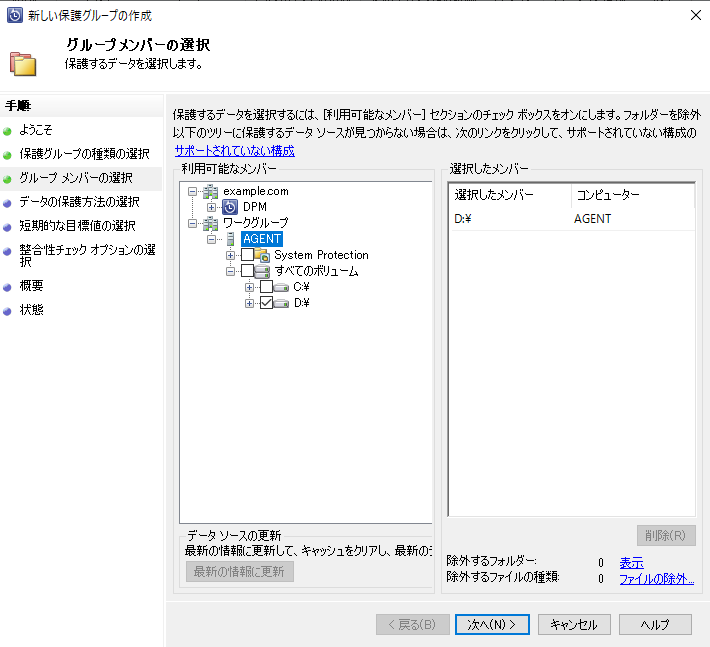Open the 短期的な目標値の選択 step

77,226
